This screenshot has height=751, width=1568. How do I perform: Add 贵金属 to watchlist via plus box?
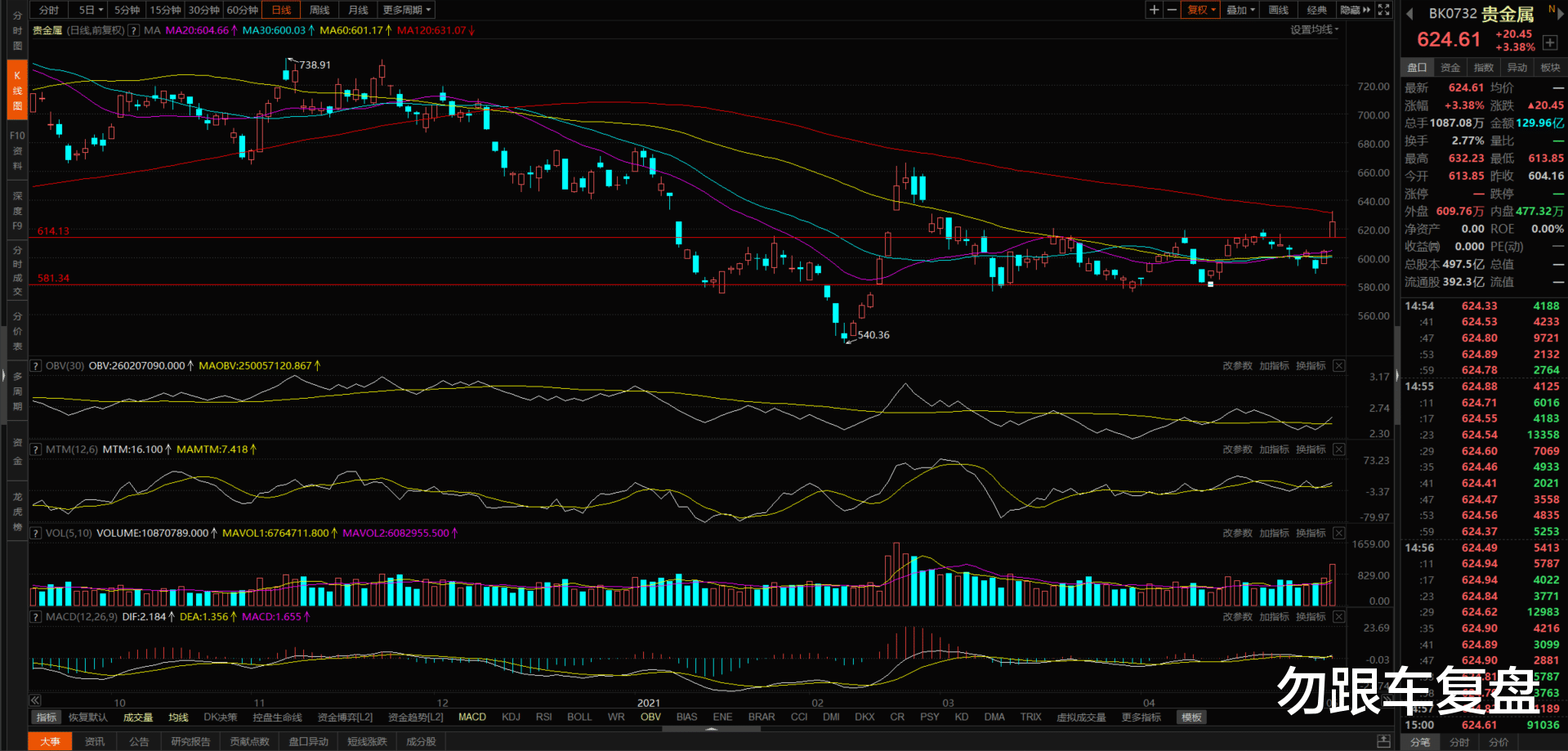1549,42
